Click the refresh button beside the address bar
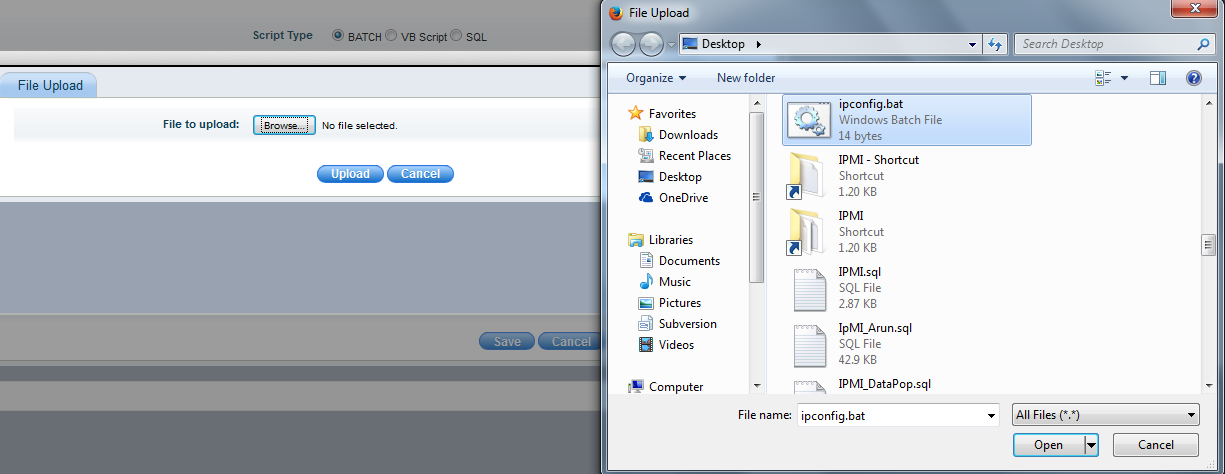The image size is (1225, 474). [995, 44]
